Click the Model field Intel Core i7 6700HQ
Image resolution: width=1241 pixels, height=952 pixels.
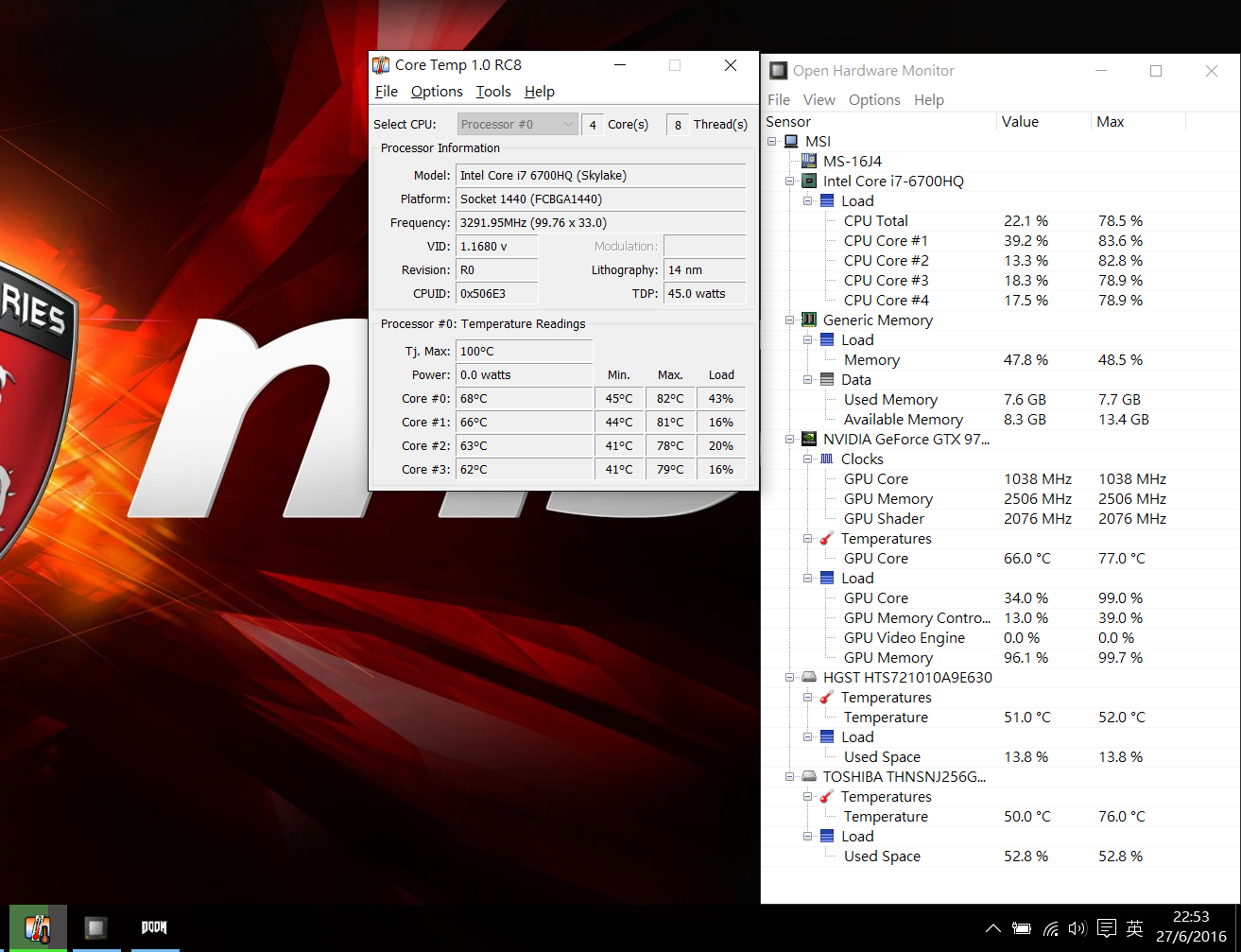[x=601, y=176]
